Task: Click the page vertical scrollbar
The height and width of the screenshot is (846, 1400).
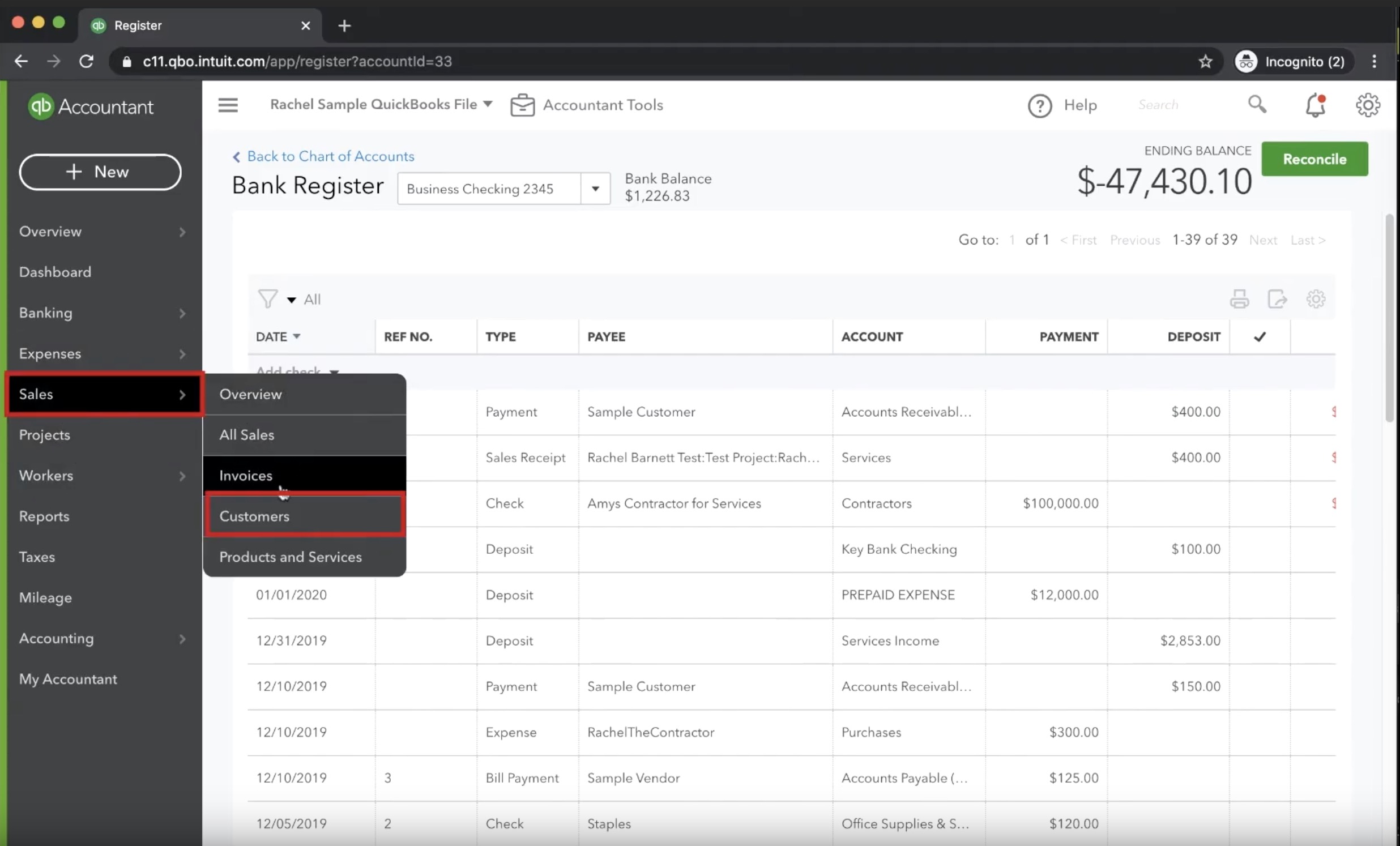Action: (x=1389, y=318)
